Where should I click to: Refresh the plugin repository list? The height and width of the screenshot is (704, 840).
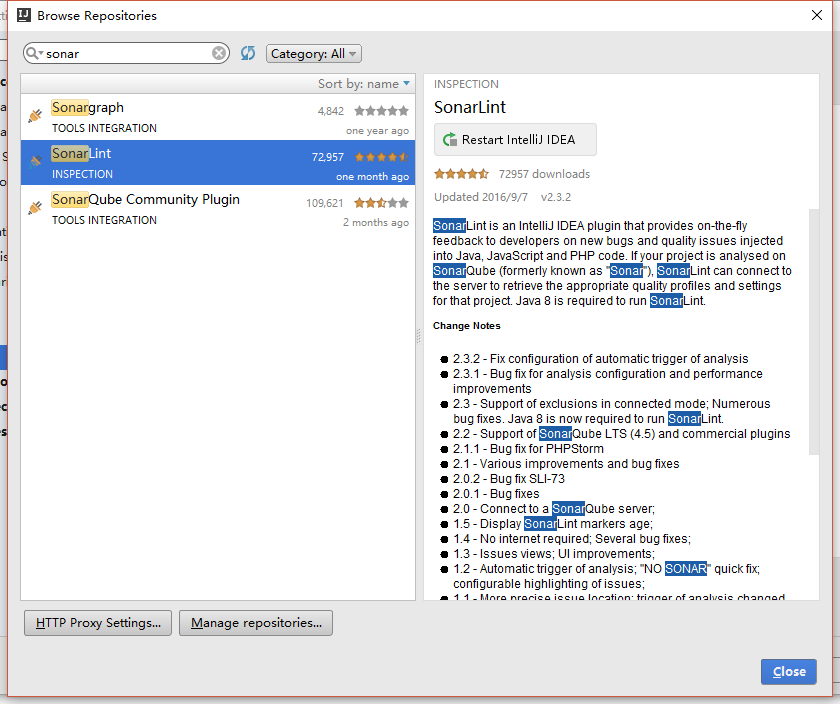(x=247, y=53)
